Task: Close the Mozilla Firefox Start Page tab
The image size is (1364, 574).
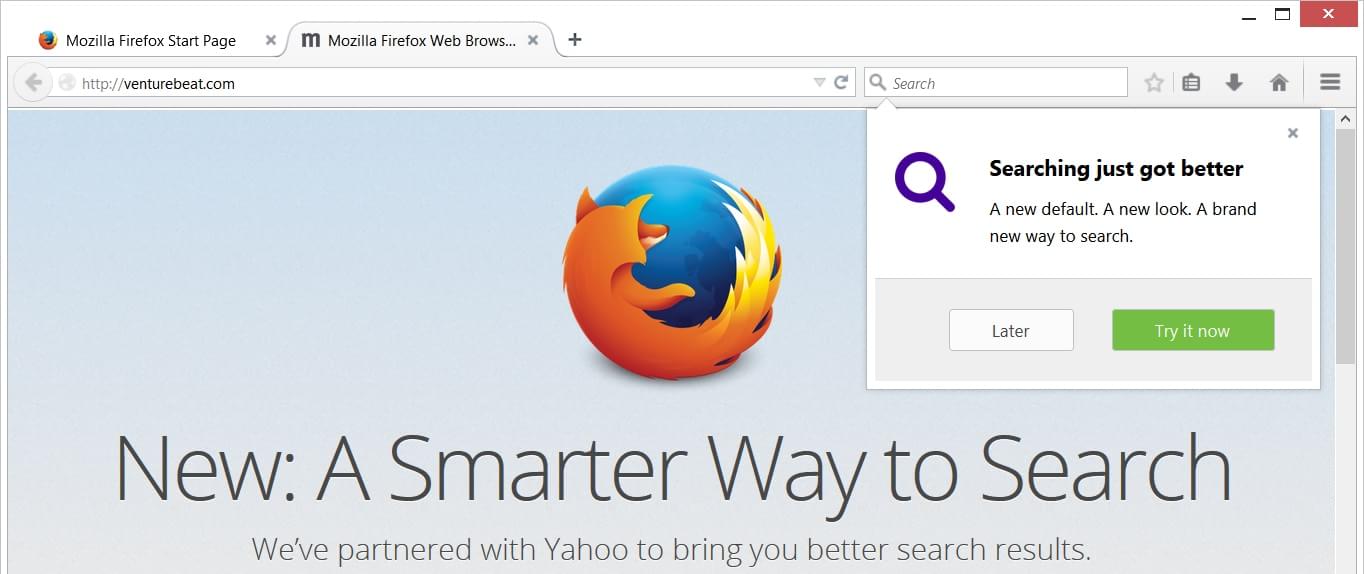Action: coord(270,41)
